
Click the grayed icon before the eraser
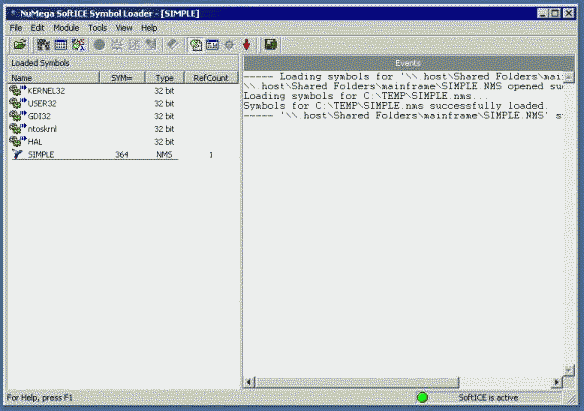point(150,45)
